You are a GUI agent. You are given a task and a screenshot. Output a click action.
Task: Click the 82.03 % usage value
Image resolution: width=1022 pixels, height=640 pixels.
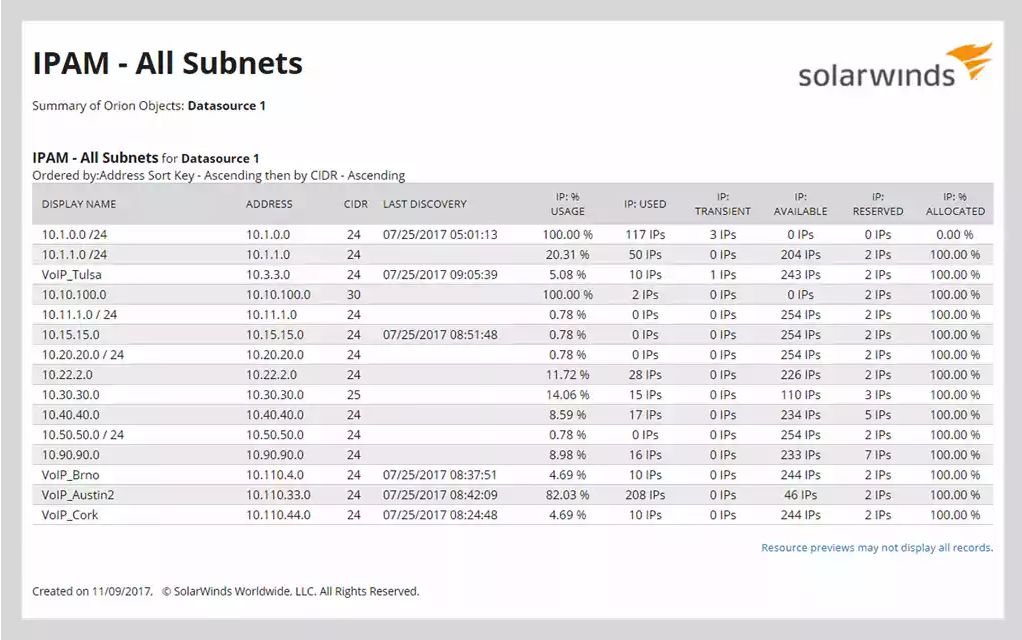point(568,495)
